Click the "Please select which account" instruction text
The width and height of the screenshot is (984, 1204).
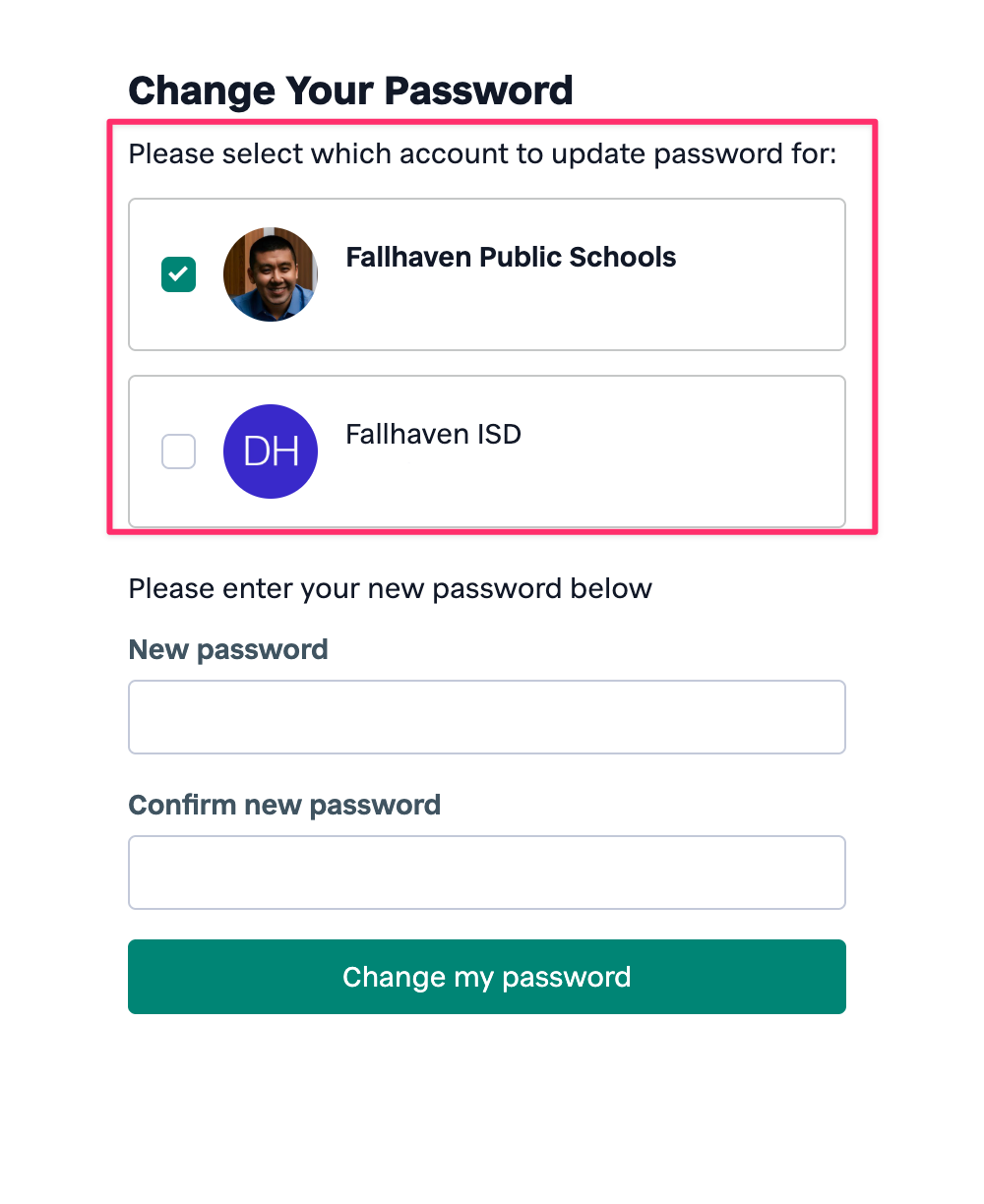click(482, 154)
